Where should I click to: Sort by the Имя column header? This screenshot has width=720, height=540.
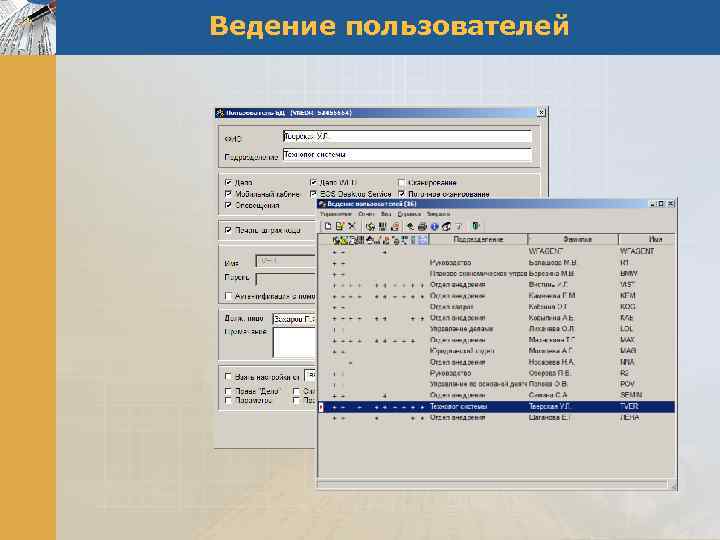pos(647,239)
